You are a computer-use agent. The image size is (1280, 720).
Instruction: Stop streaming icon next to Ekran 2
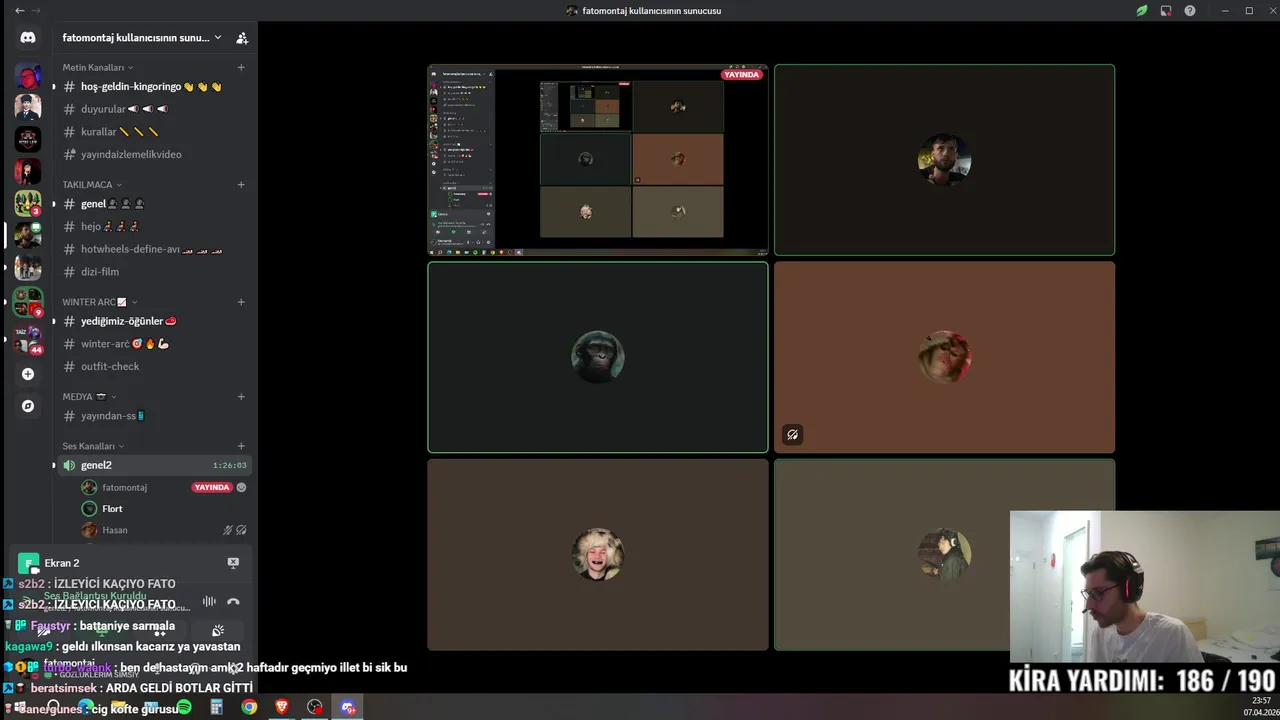[x=233, y=563]
